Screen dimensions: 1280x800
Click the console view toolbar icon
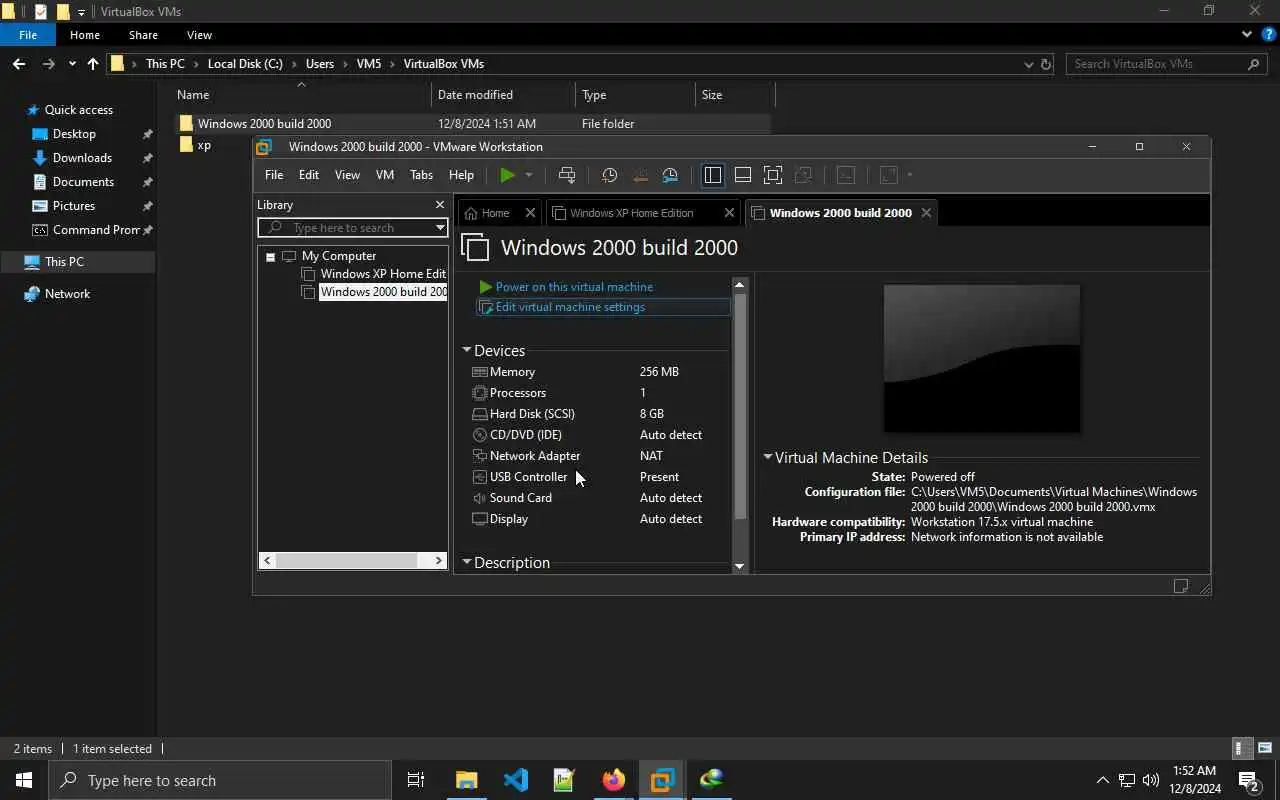click(x=846, y=175)
